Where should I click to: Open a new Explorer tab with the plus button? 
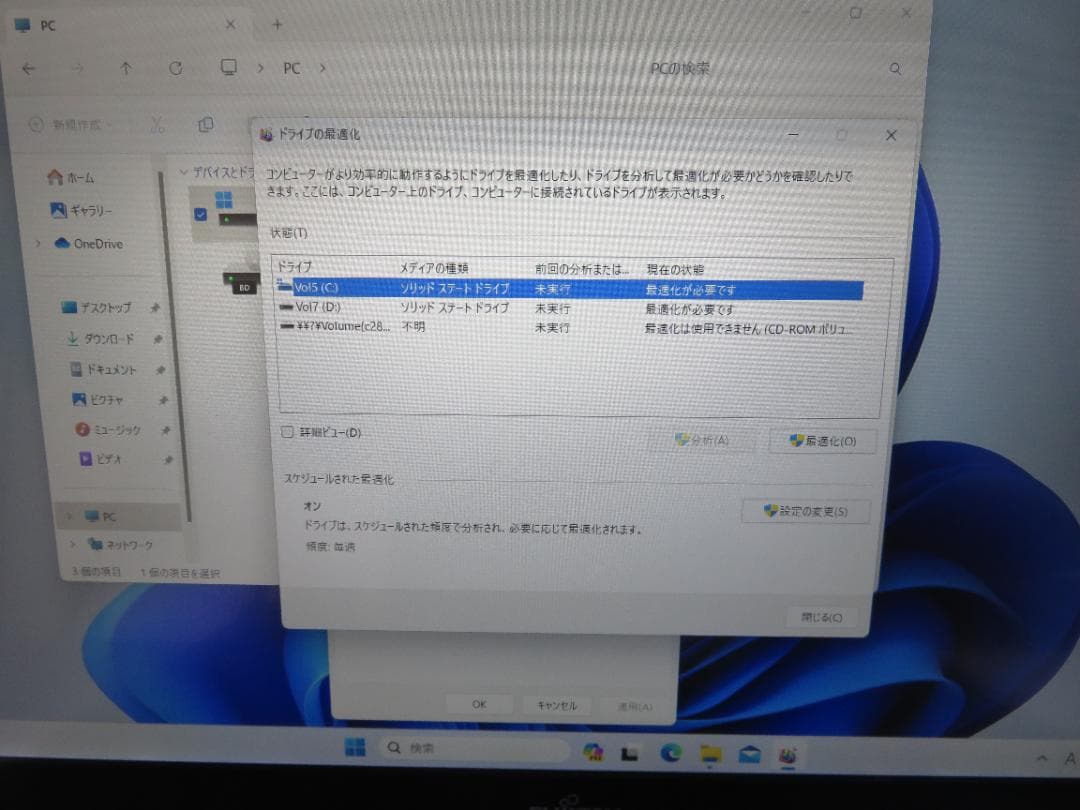[276, 25]
